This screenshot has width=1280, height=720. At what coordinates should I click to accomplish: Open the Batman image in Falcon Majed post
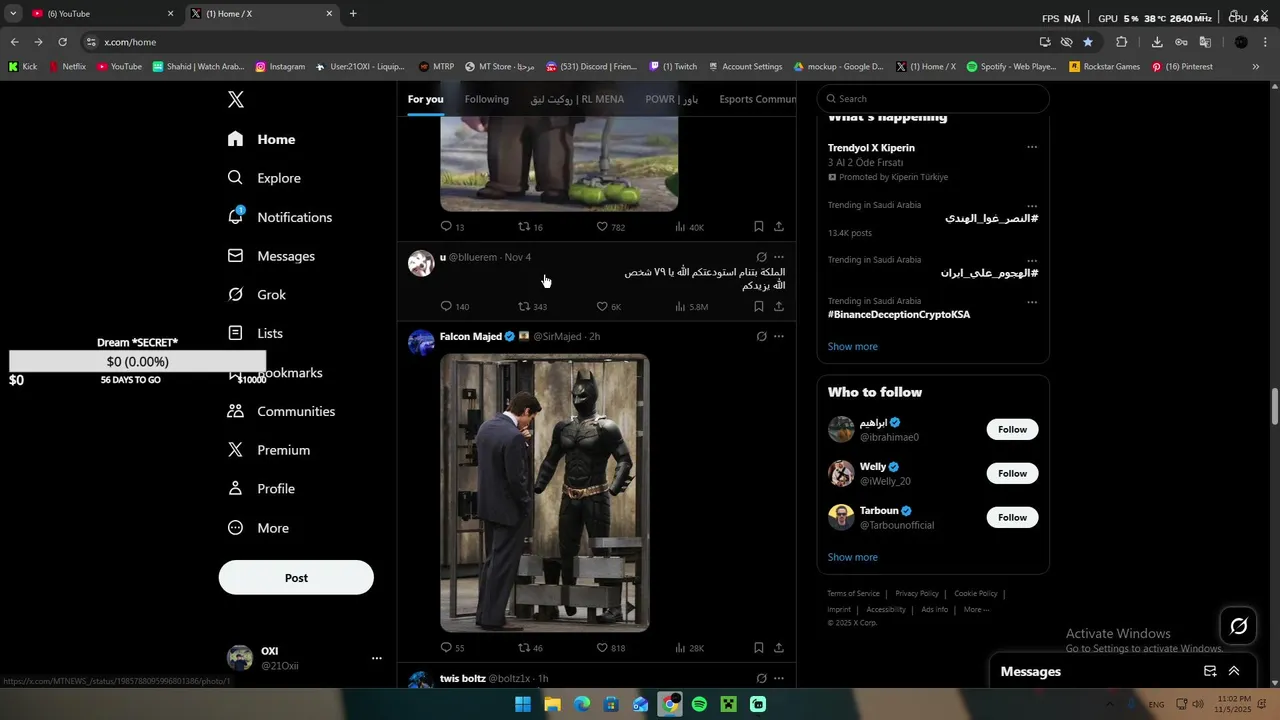click(x=545, y=493)
